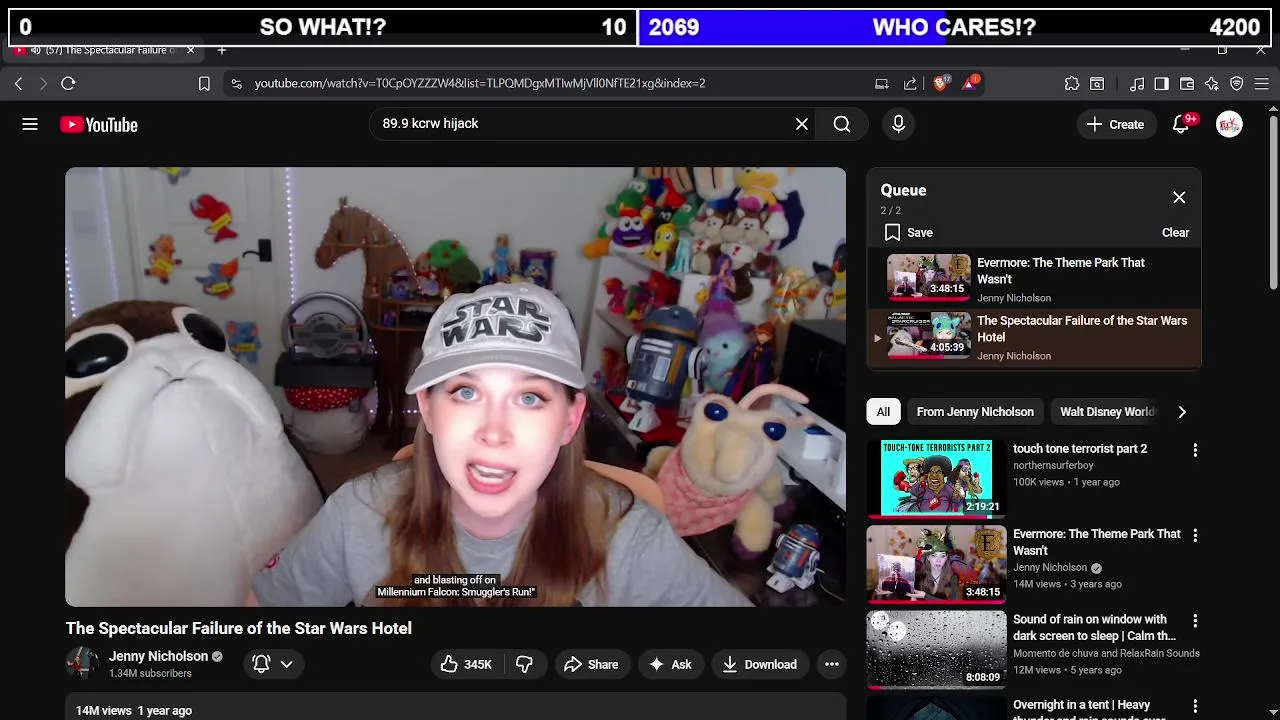Open options for Sound of rain video
This screenshot has height=720, width=1280.
pos(1195,621)
